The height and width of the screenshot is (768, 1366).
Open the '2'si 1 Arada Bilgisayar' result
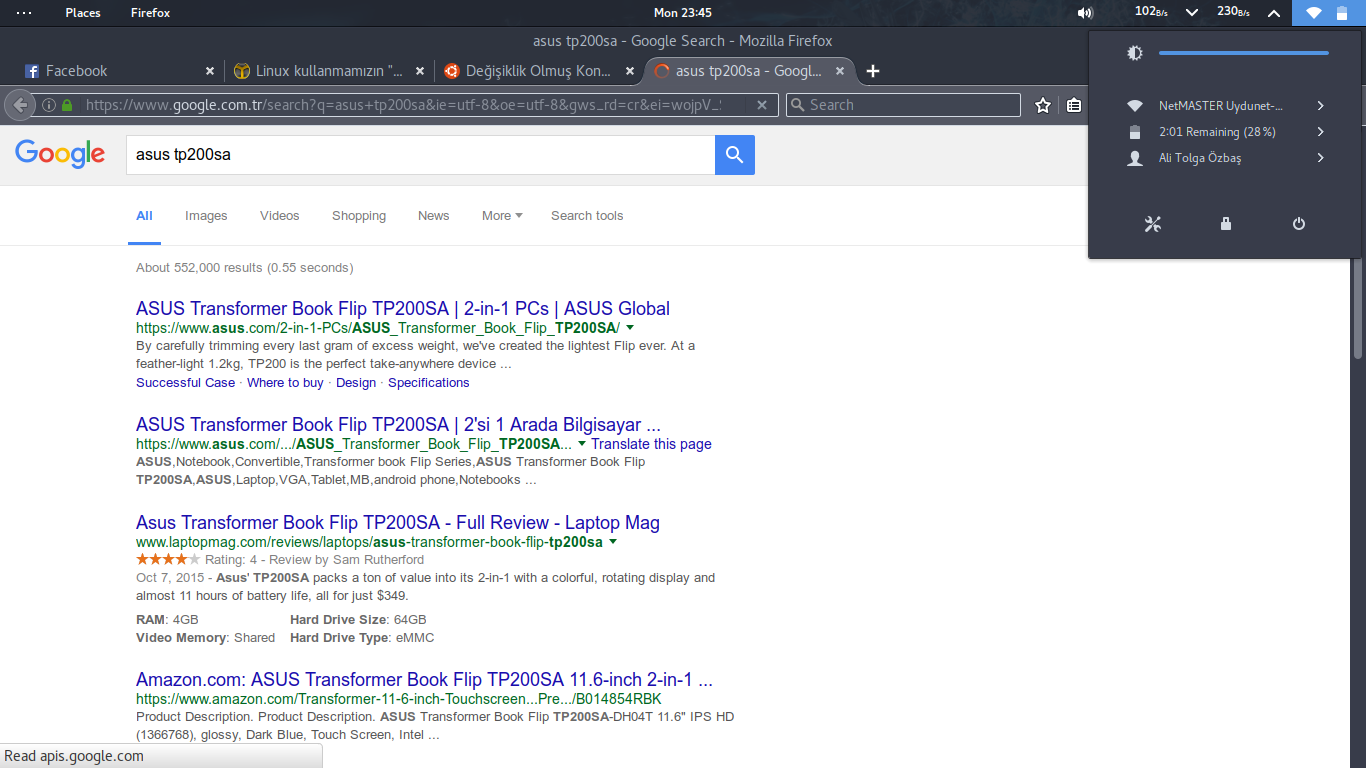point(398,425)
